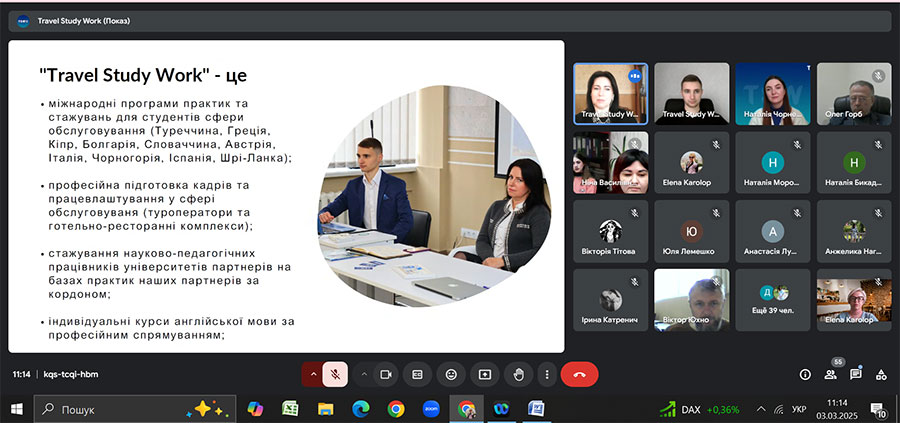
Task: Expand video settings arrow beside the camera
Action: [362, 374]
